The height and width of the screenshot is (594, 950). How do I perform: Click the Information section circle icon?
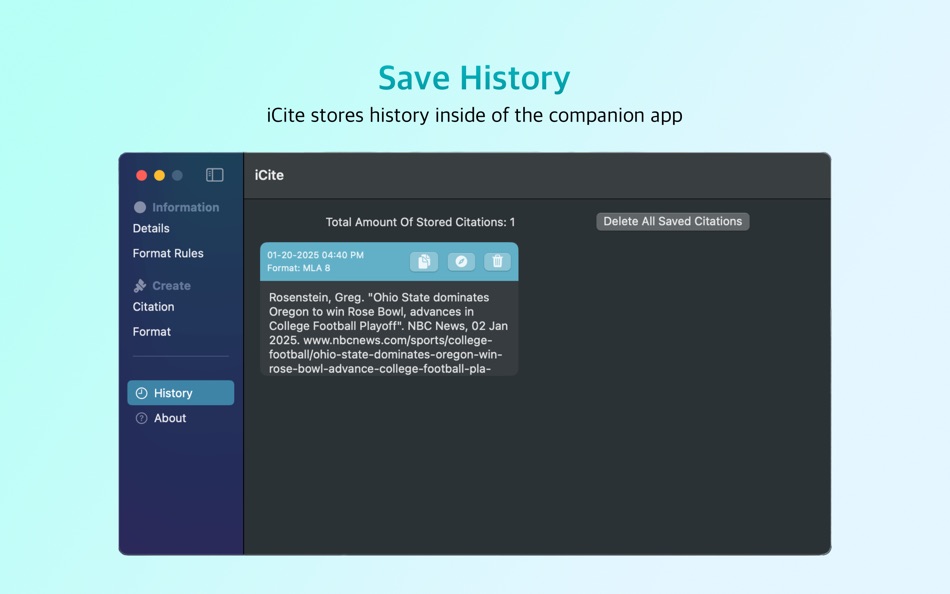[140, 207]
